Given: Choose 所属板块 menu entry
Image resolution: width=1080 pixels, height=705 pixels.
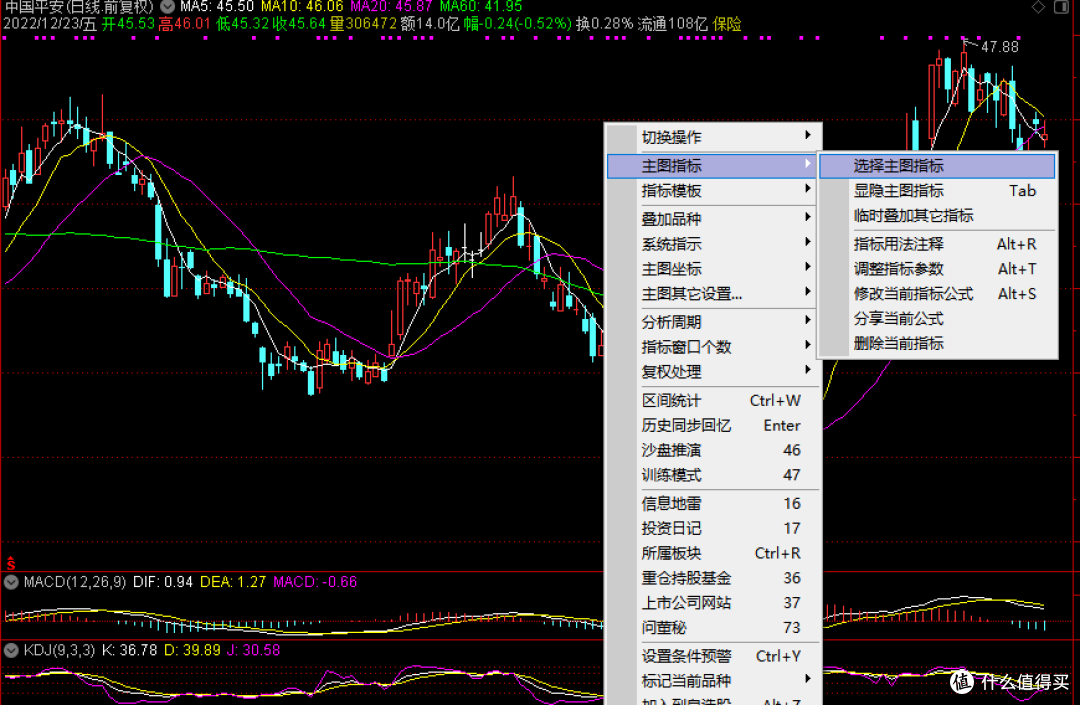Looking at the screenshot, I should click(714, 553).
